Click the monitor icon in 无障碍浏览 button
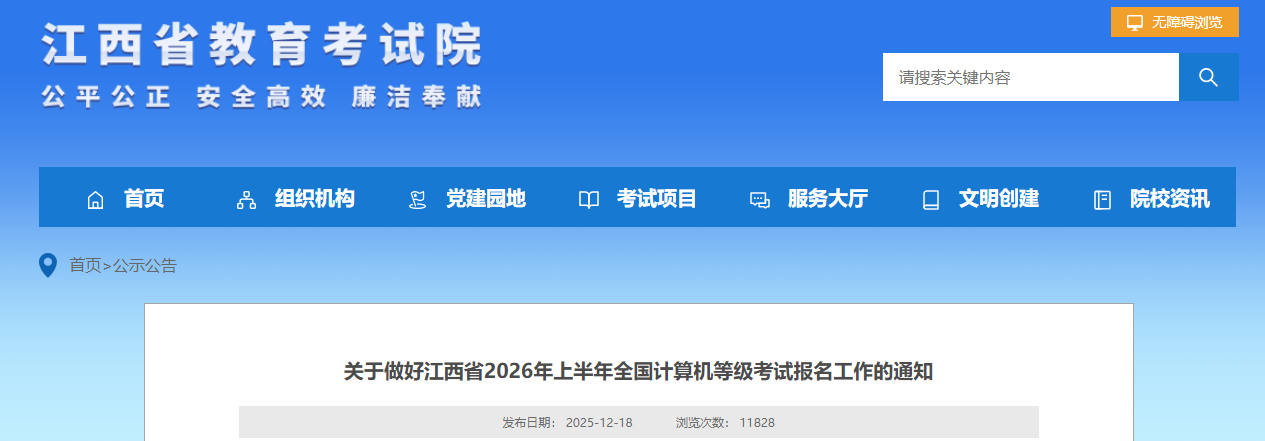The image size is (1265, 441). point(1134,22)
